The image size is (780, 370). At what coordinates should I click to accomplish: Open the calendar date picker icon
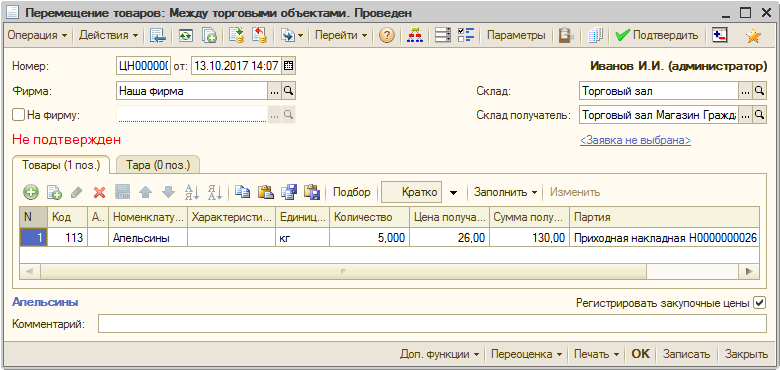(288, 65)
